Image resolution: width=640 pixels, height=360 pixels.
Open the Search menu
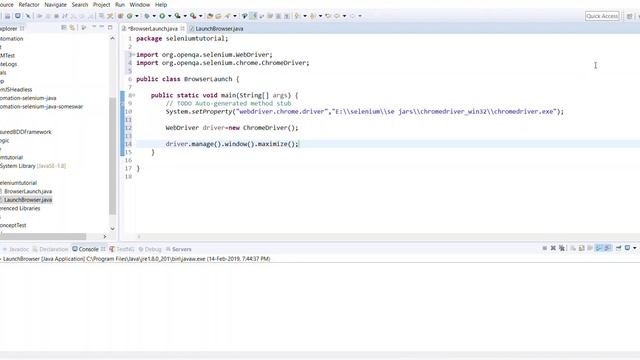click(80, 4)
